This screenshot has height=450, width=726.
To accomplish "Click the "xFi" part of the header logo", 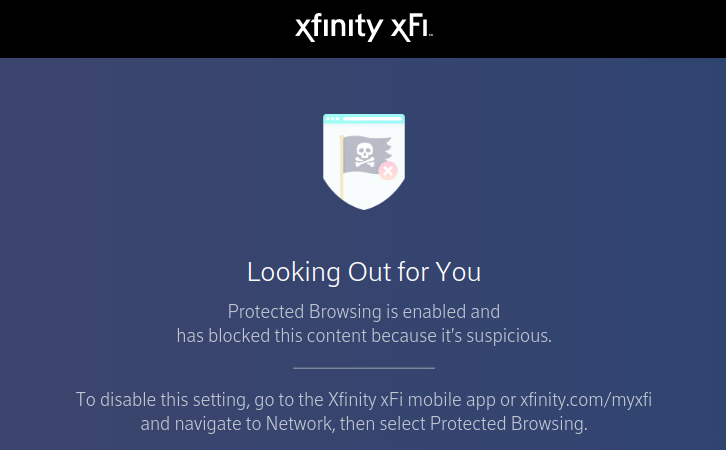I will point(411,28).
